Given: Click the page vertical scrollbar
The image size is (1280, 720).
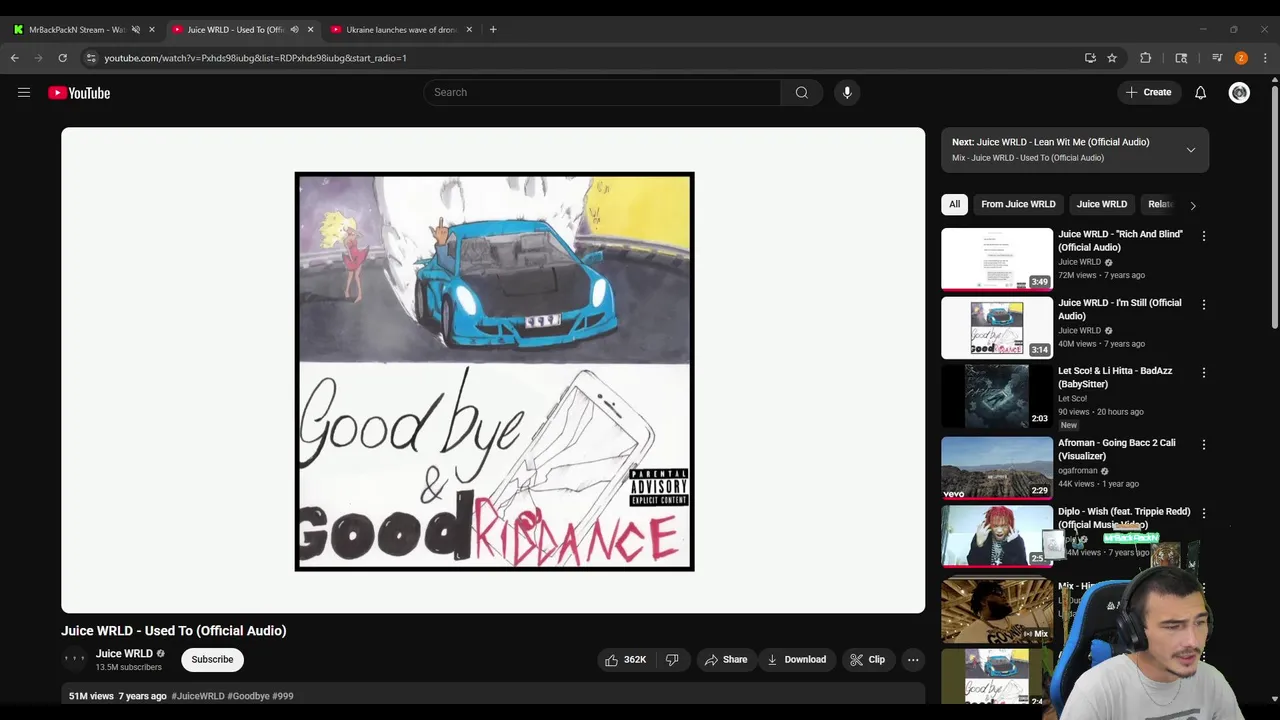Looking at the screenshot, I should point(1274,208).
